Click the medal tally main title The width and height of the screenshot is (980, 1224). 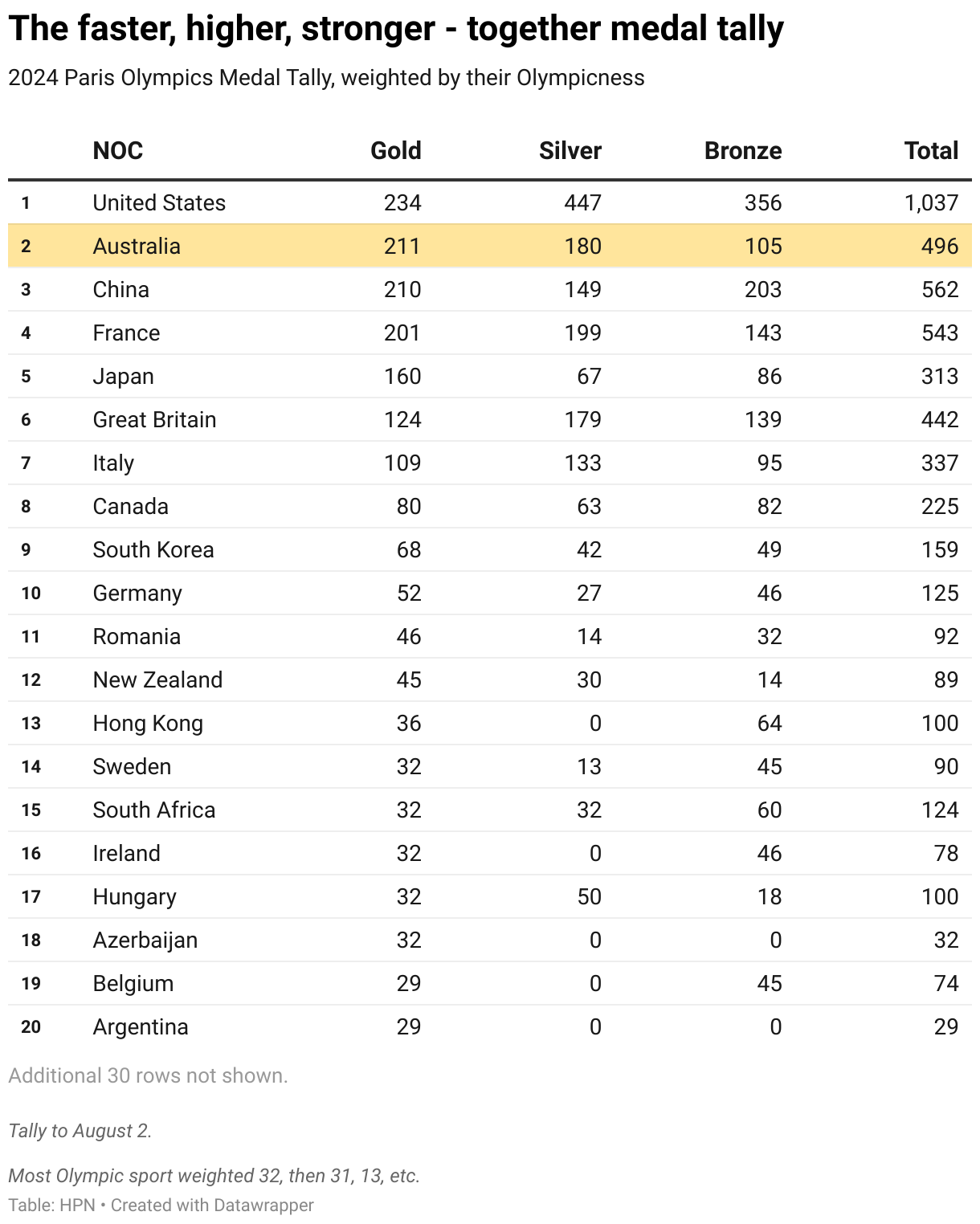(395, 30)
